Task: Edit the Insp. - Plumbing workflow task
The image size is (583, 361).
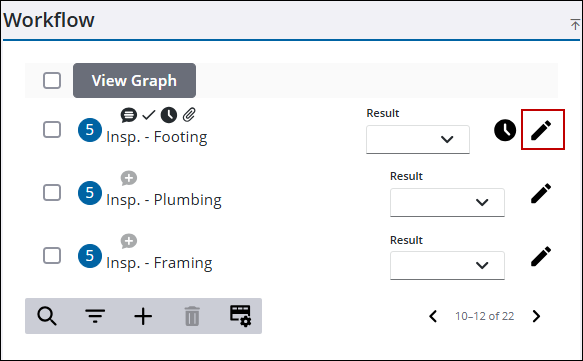Action: click(x=541, y=193)
